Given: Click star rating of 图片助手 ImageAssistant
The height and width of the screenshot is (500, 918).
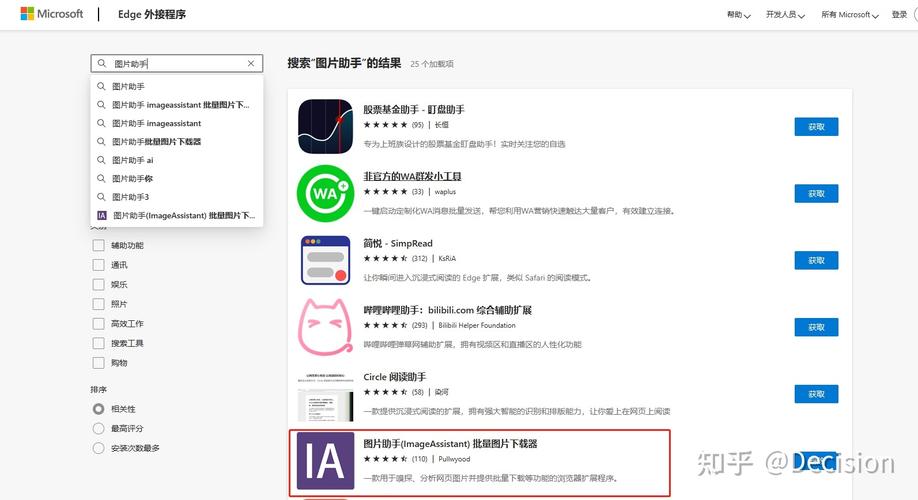Looking at the screenshot, I should click(x=385, y=459).
